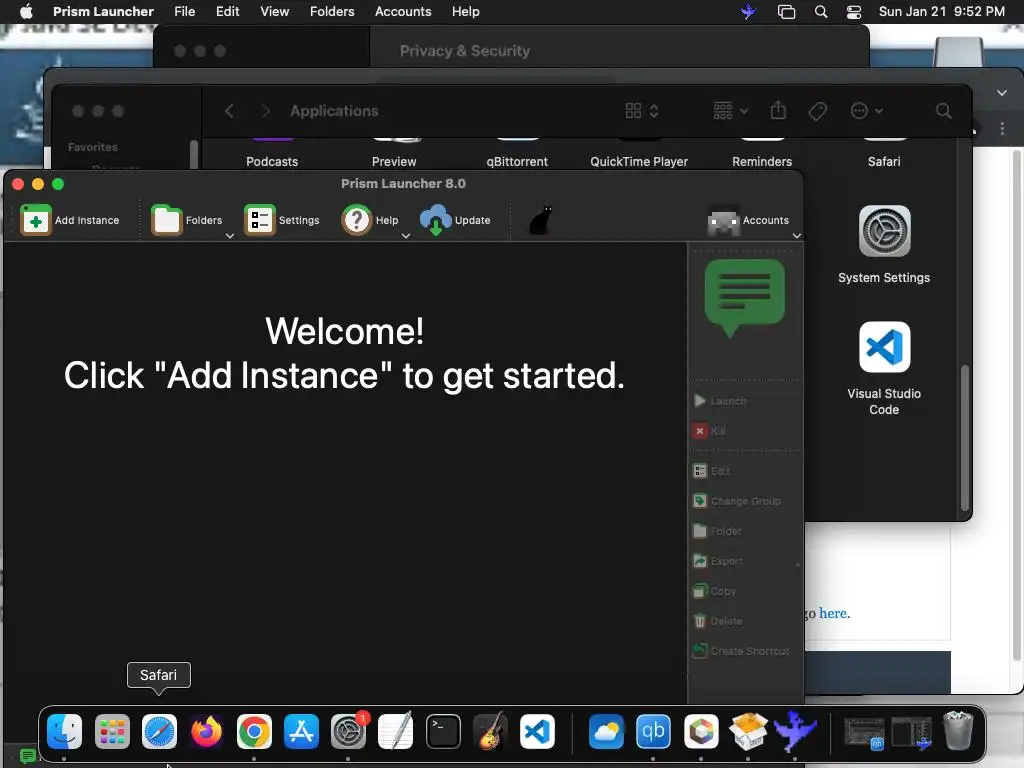This screenshot has height=768, width=1024.
Task: Open Firefox from the Dock
Action: 206,731
